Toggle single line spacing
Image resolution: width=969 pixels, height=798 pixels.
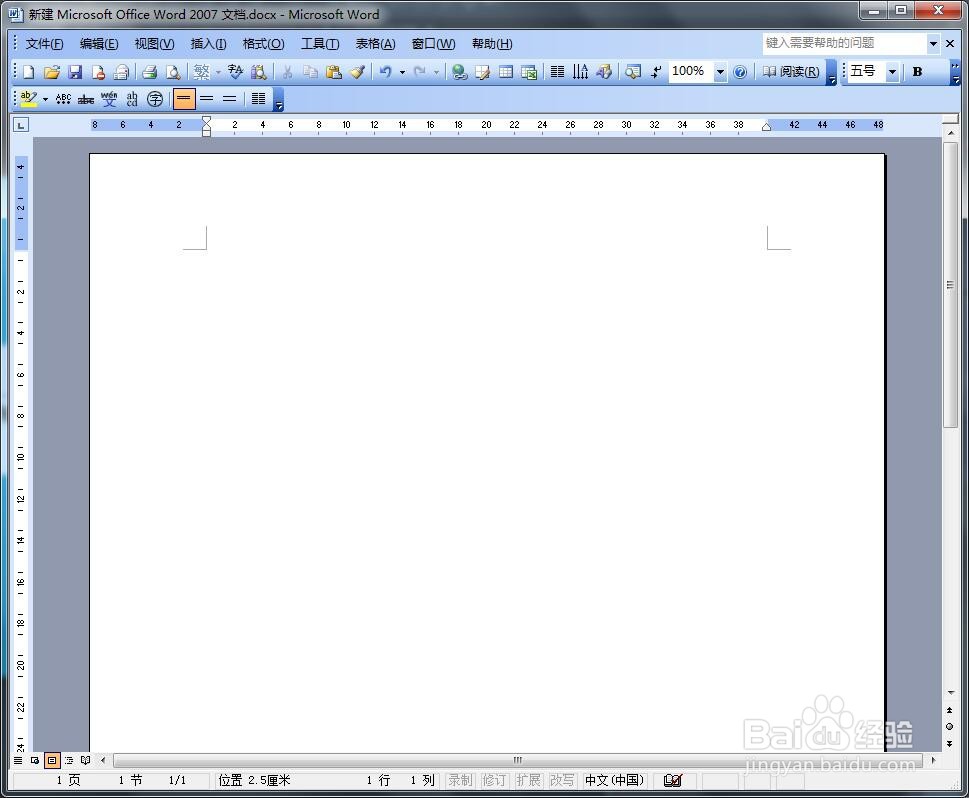[x=184, y=99]
